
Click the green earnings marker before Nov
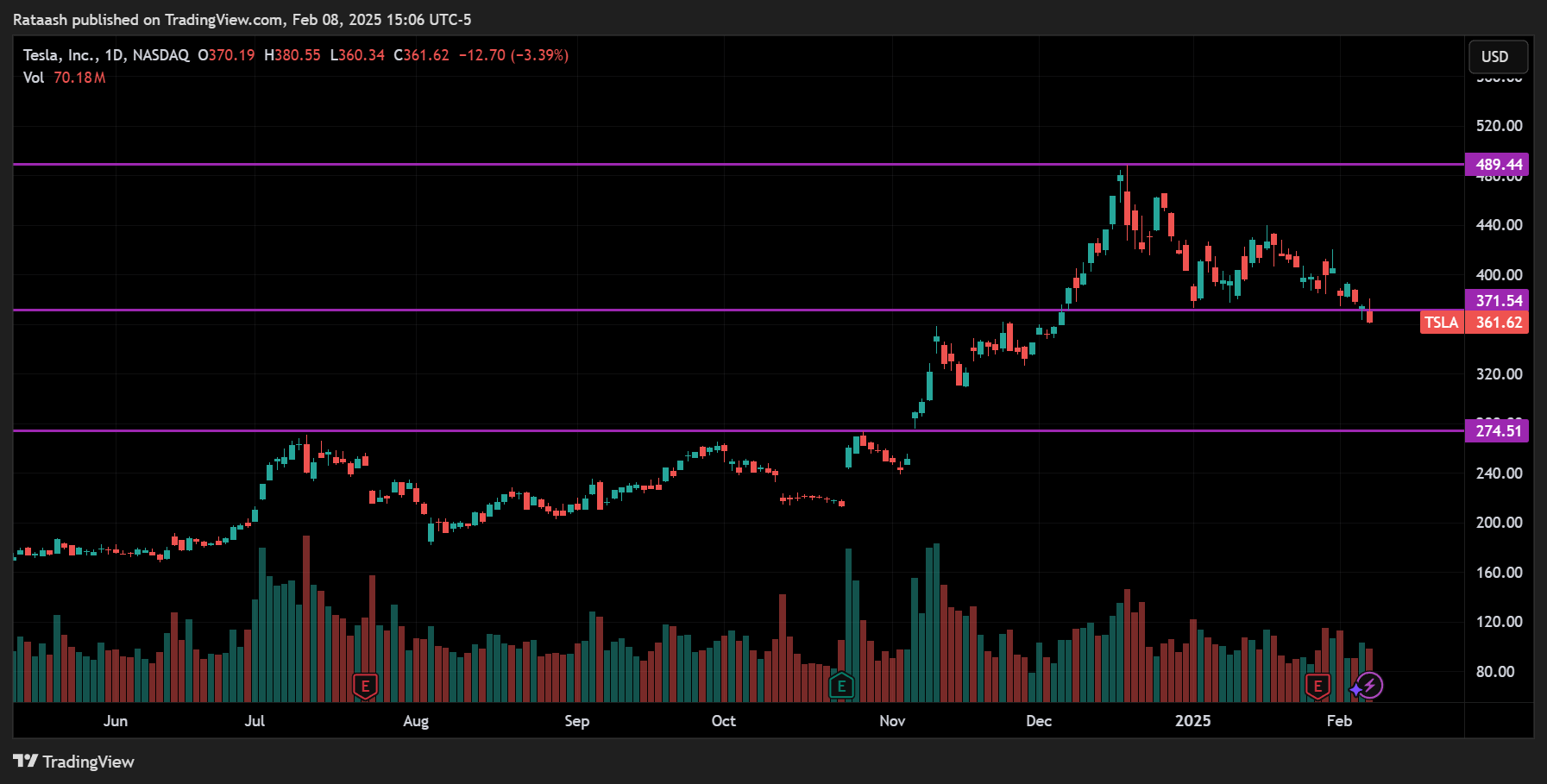(841, 687)
